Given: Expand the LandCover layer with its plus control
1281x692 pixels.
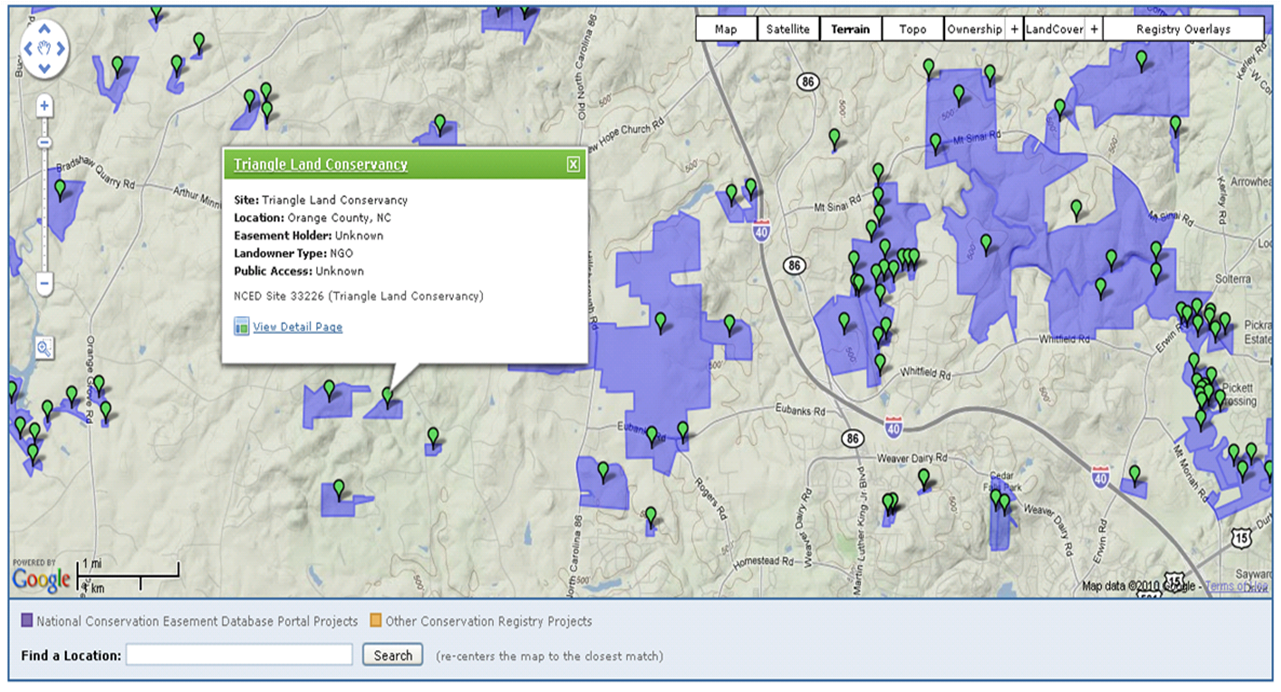Looking at the screenshot, I should [1094, 29].
